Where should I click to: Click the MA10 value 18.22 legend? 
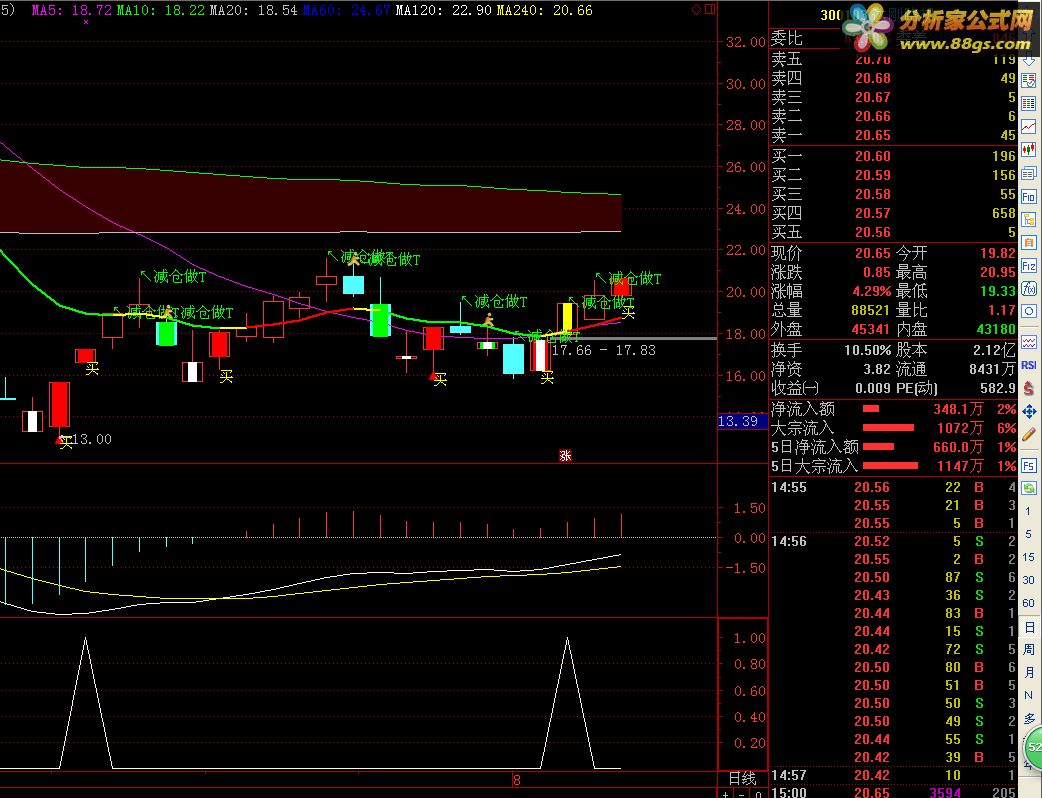coord(161,10)
